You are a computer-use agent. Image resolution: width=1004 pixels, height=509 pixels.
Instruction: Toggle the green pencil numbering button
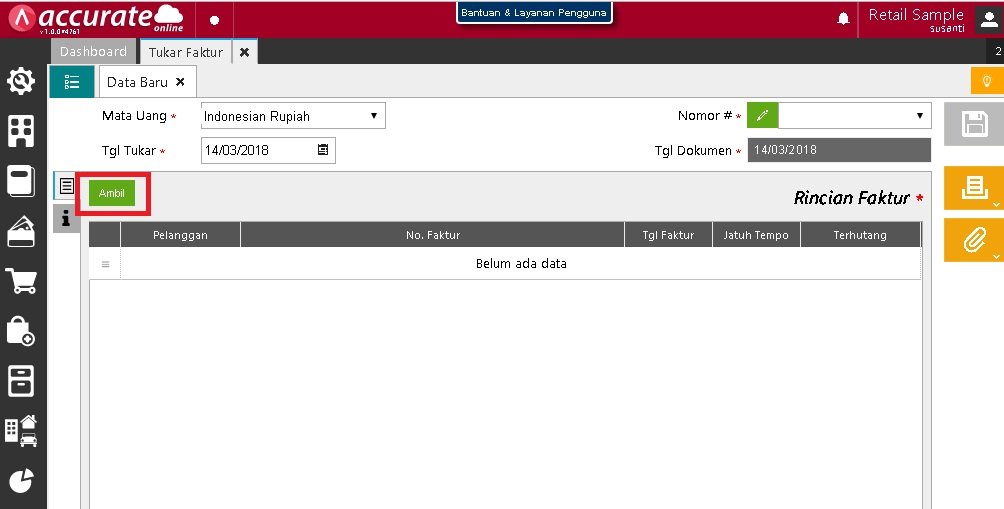pos(762,116)
